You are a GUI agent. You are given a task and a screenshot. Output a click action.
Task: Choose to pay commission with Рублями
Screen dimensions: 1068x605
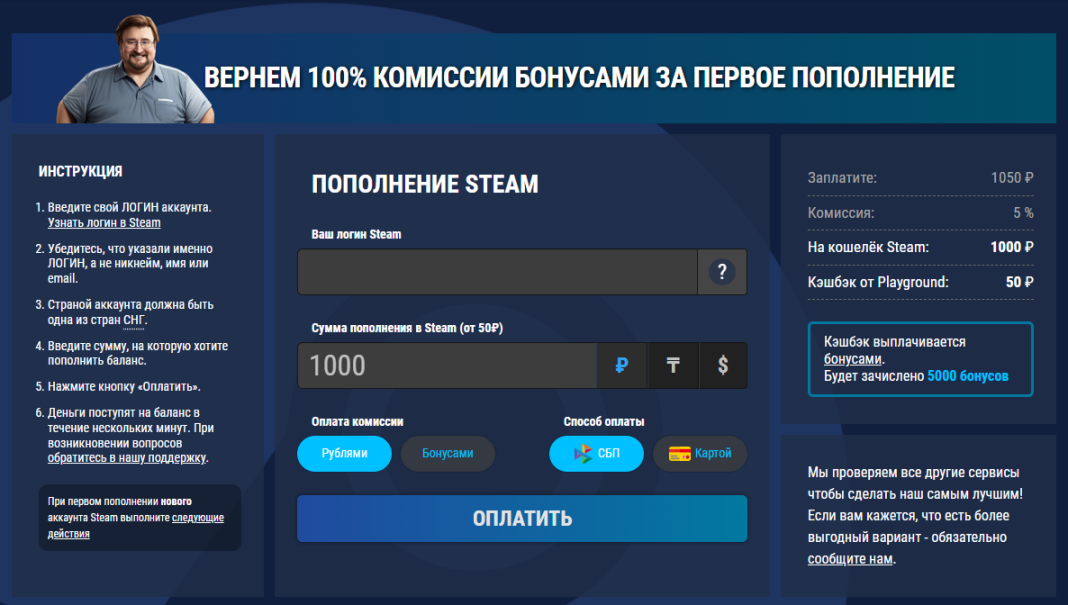pos(345,454)
